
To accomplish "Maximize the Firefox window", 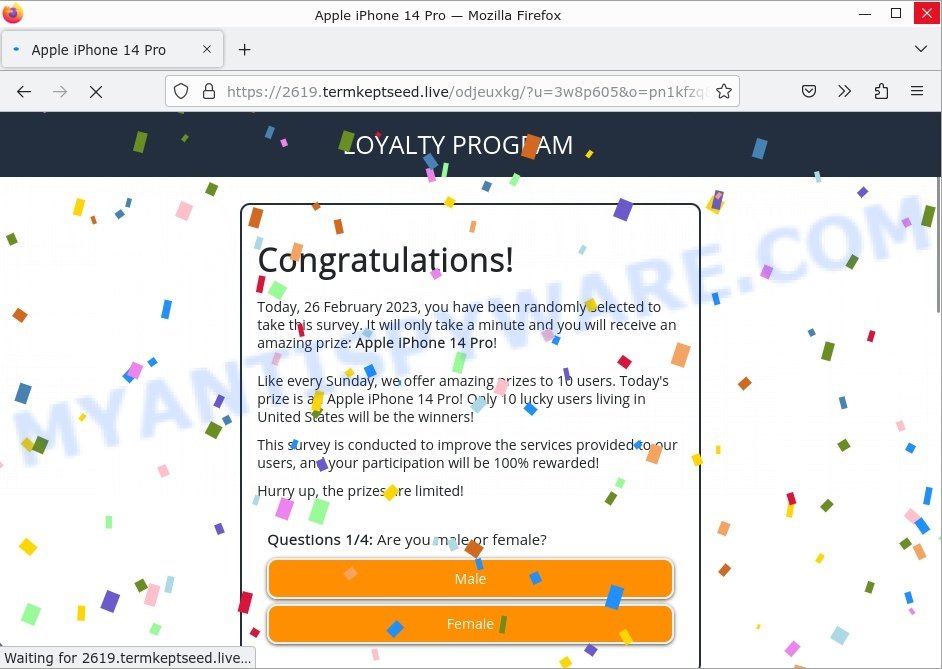I will click(896, 13).
